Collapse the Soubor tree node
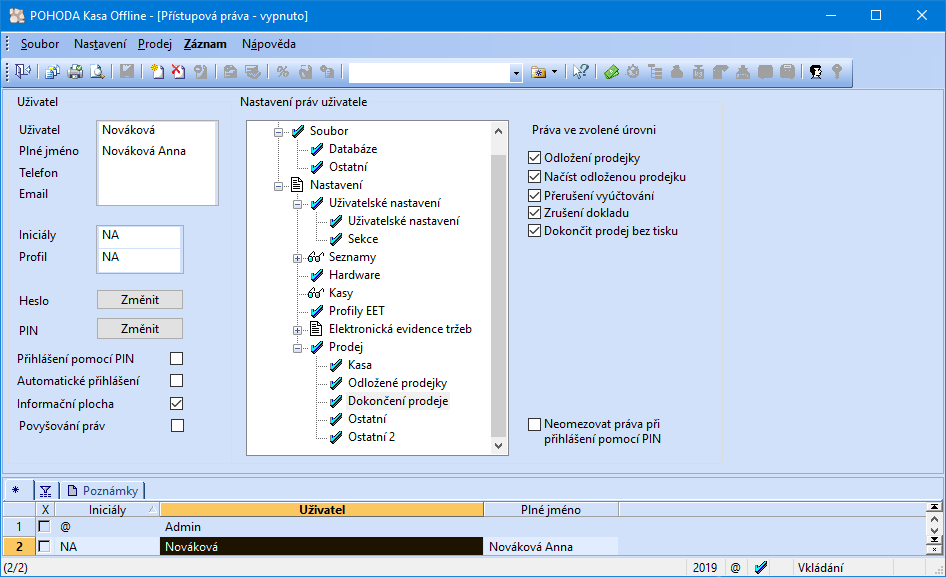 tap(278, 132)
